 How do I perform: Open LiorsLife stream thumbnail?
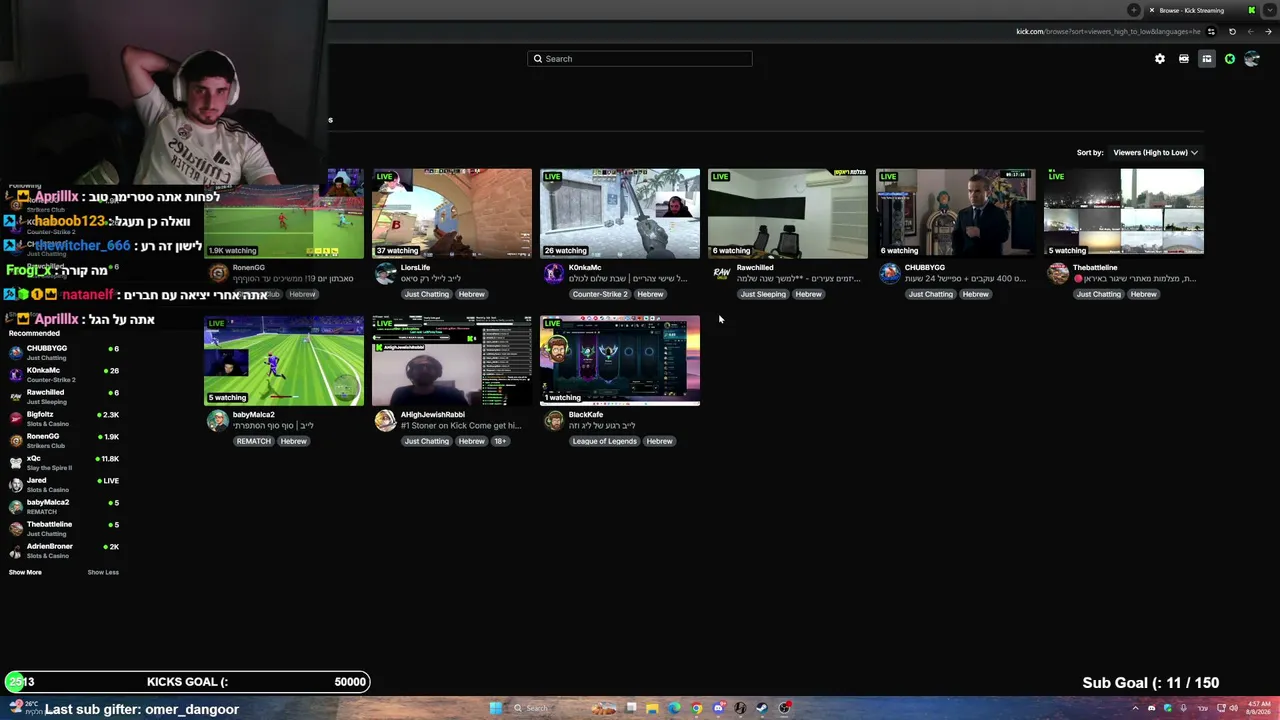coord(452,213)
